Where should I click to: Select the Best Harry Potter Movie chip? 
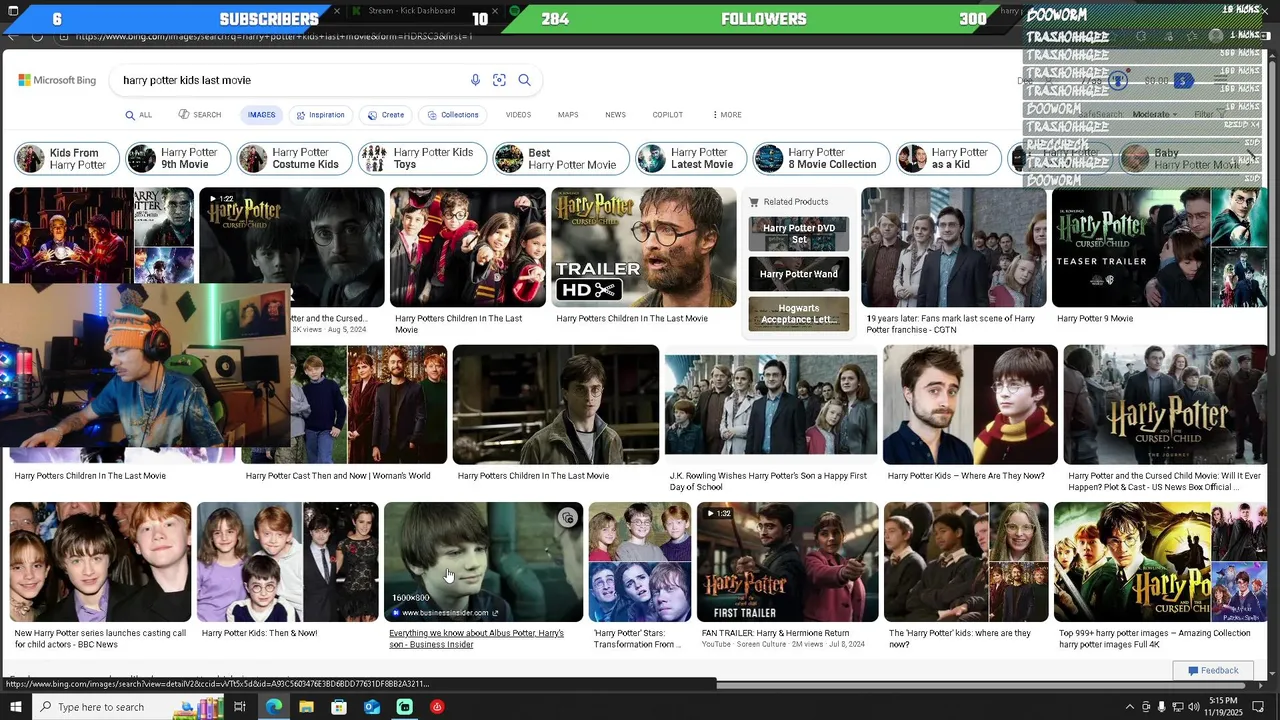click(561, 158)
